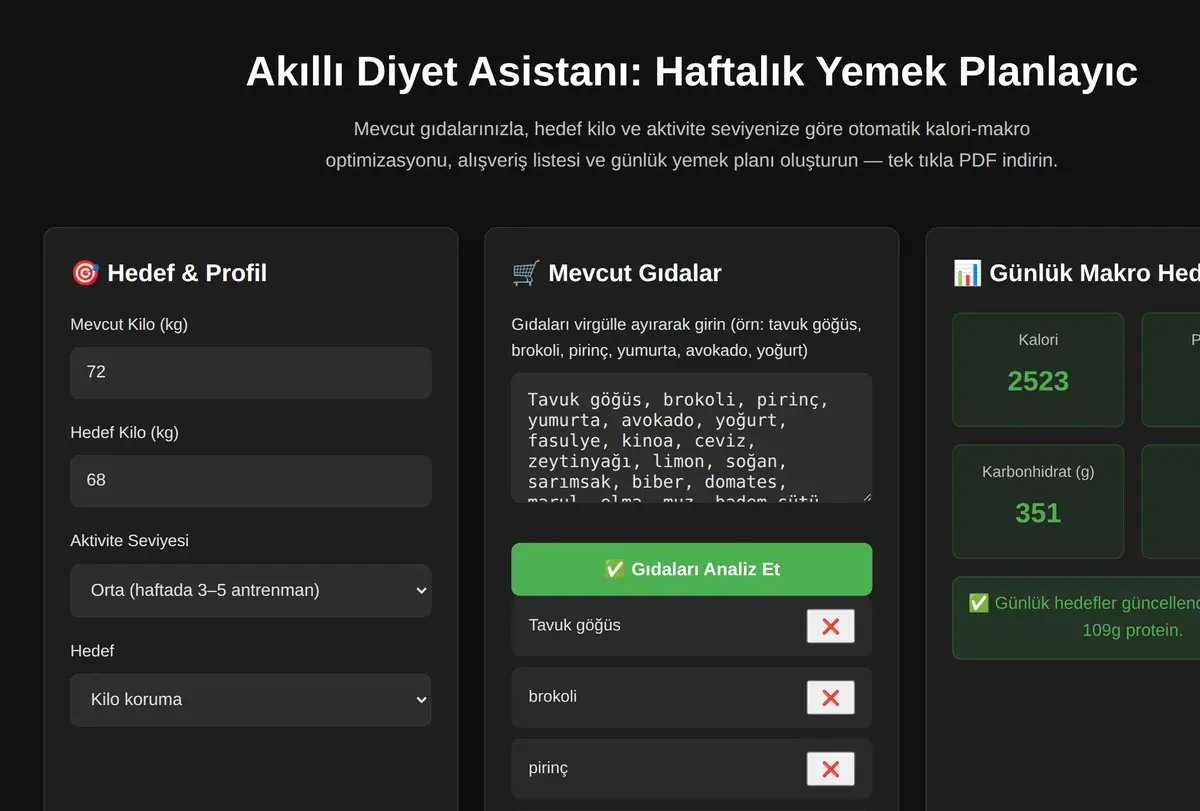The image size is (1200, 811).
Task: Click the Karbonhidrat card showing 351
Action: coord(1038,501)
